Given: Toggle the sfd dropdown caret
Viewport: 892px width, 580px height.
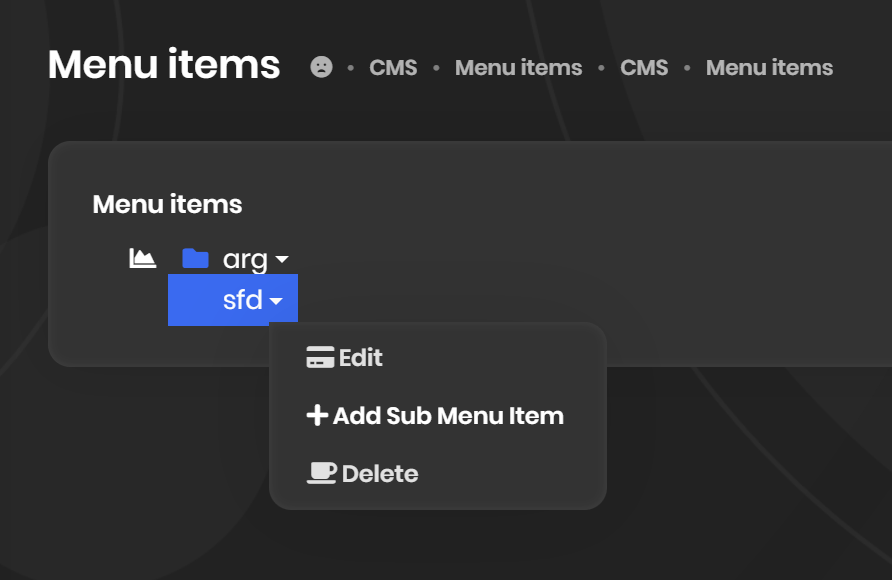Looking at the screenshot, I should 276,301.
